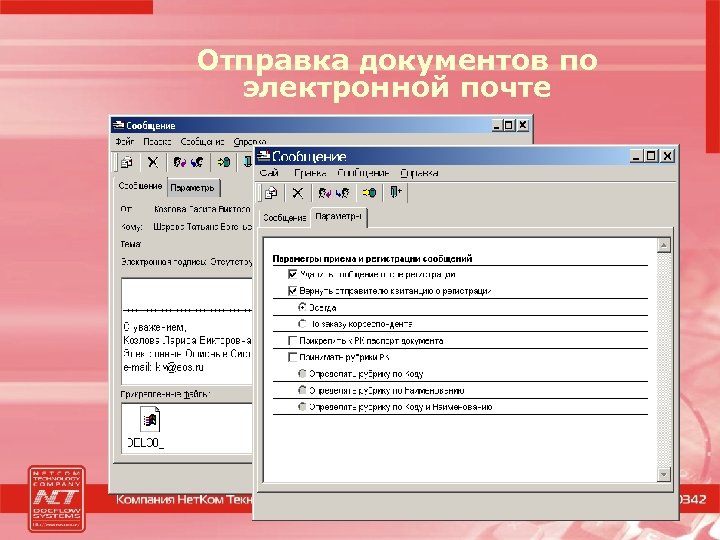Click 'Параметры приема и регистрации сообщений' heading
720x540 pixels.
pyautogui.click(x=372, y=259)
